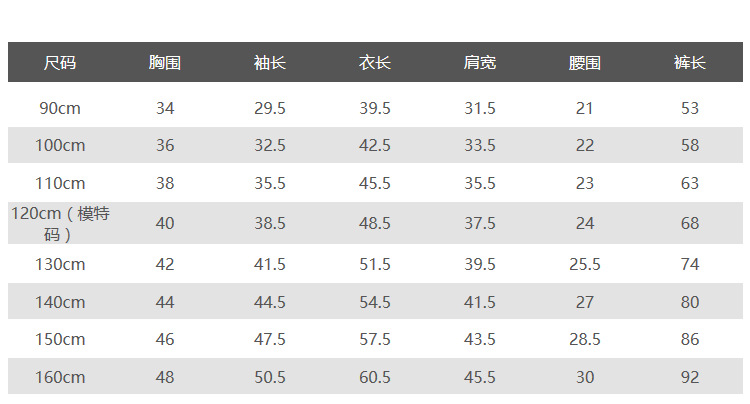Select the 34 chest value for 90cm
Screen dimensions: 750x404
(165, 108)
